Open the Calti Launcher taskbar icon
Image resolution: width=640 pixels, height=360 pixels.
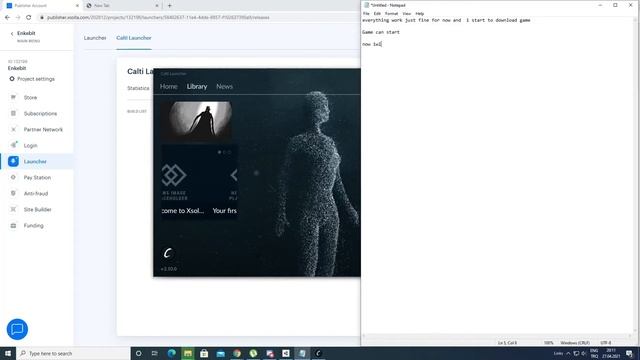click(318, 353)
